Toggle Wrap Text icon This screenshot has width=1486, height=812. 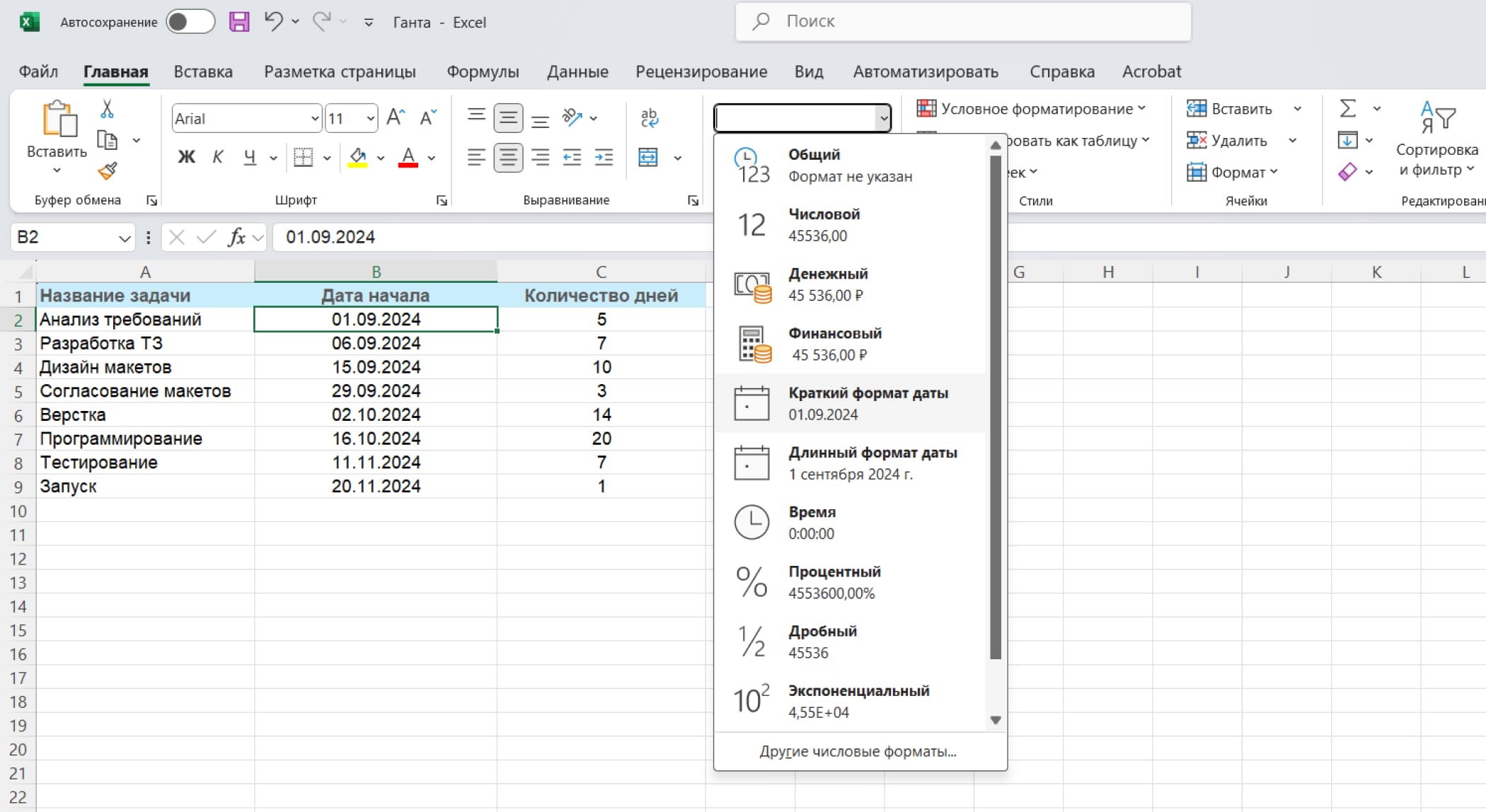click(649, 117)
